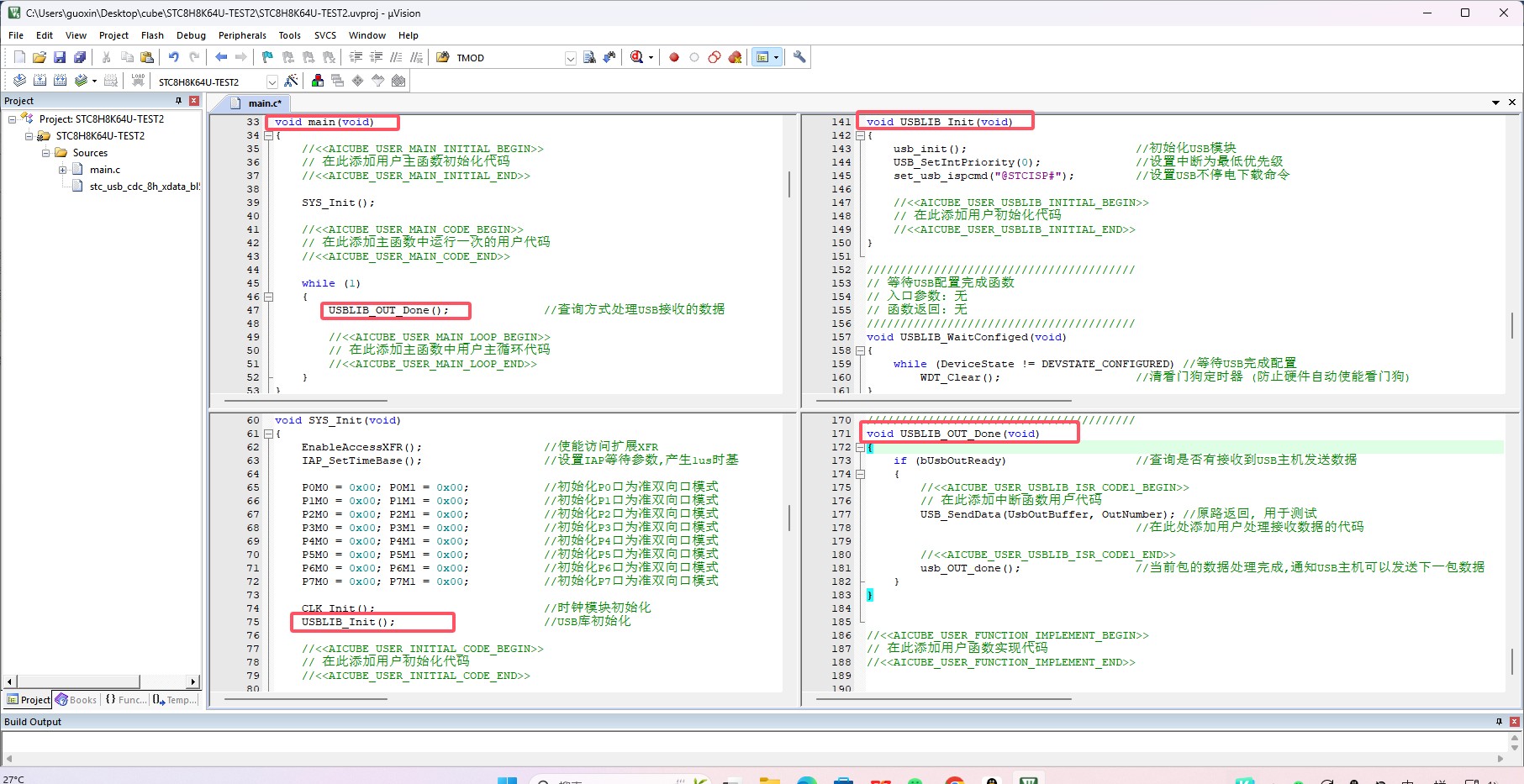Open the Flash menu
Image resolution: width=1524 pixels, height=784 pixels.
point(152,35)
